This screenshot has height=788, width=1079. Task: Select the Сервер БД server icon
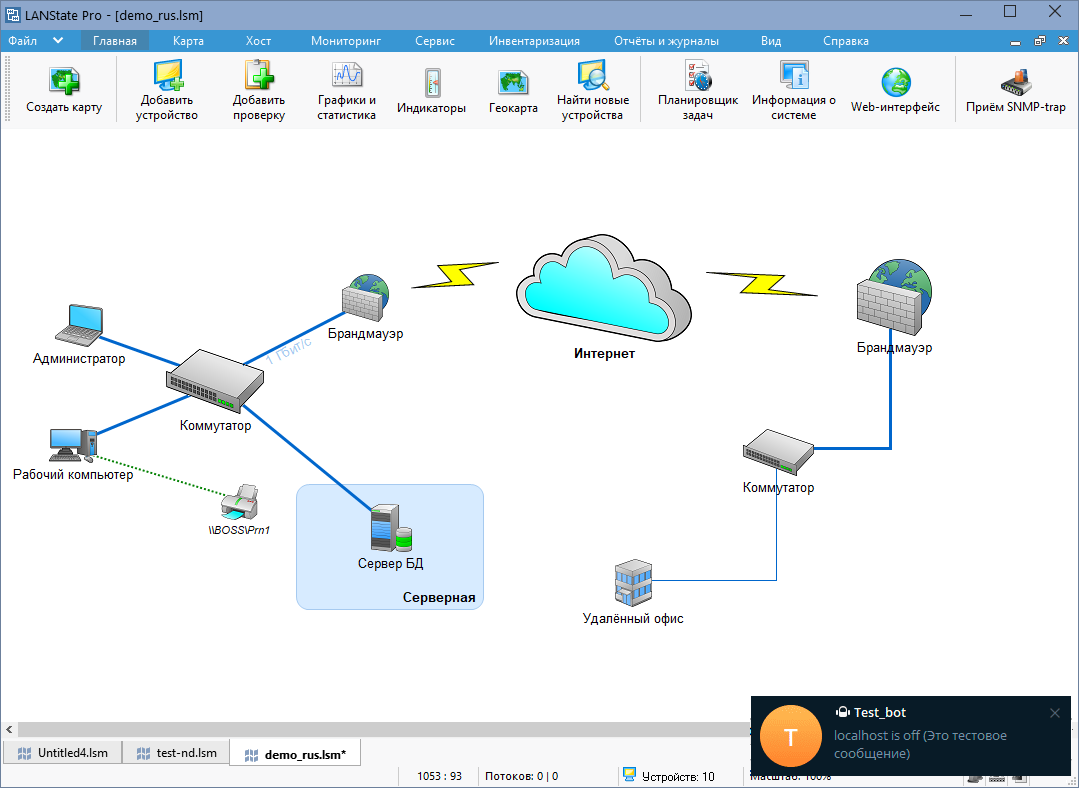tap(391, 528)
